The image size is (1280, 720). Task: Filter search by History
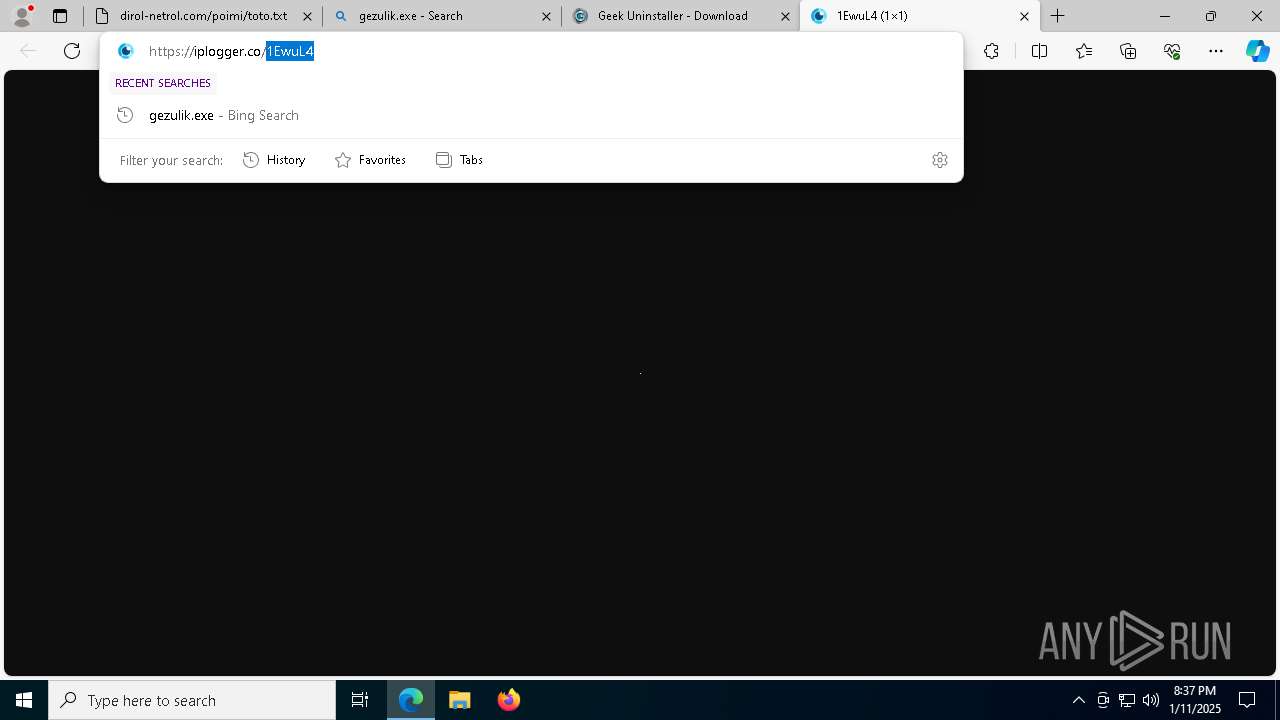click(274, 160)
